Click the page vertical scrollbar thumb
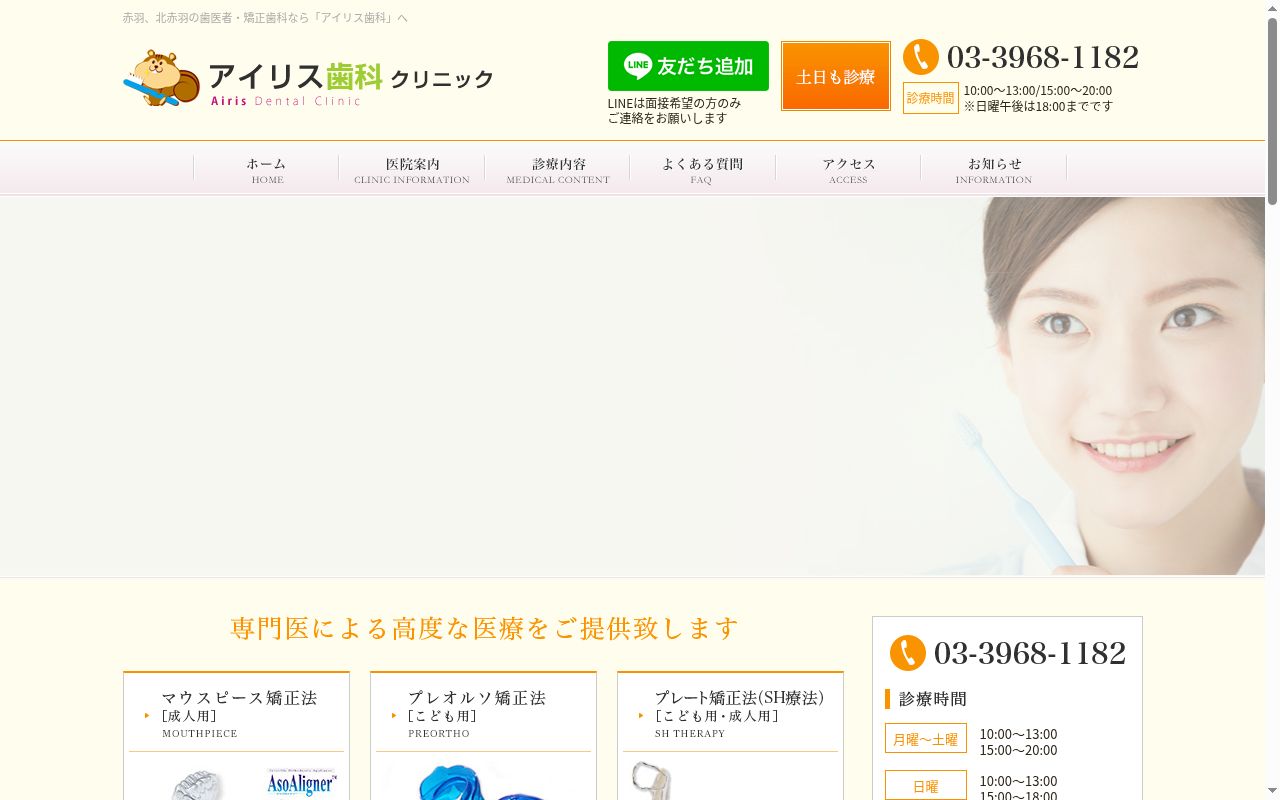This screenshot has height=800, width=1280. 1272,111
